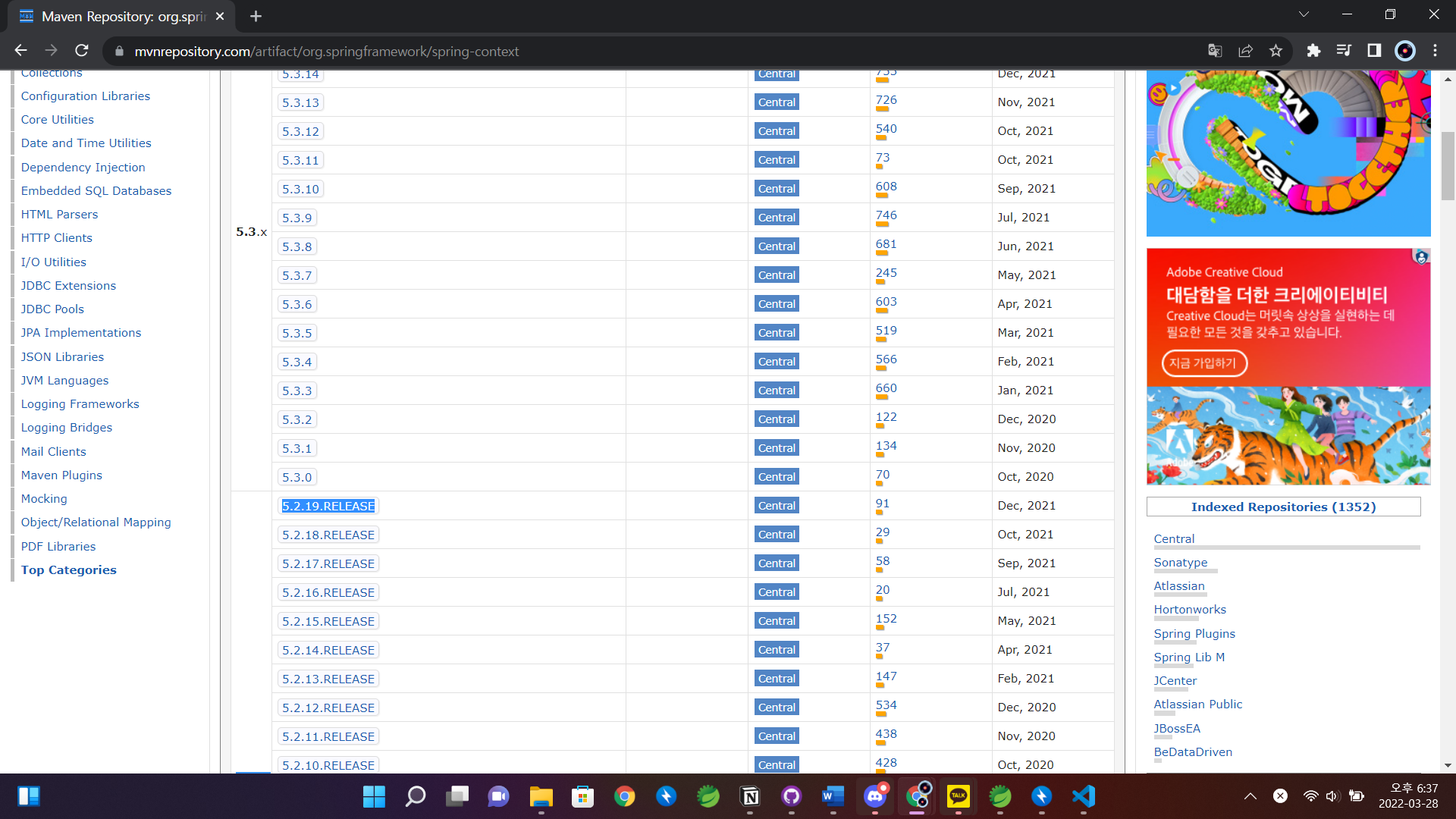
Task: Expand hidden system tray icons chevron
Action: coord(1250,796)
